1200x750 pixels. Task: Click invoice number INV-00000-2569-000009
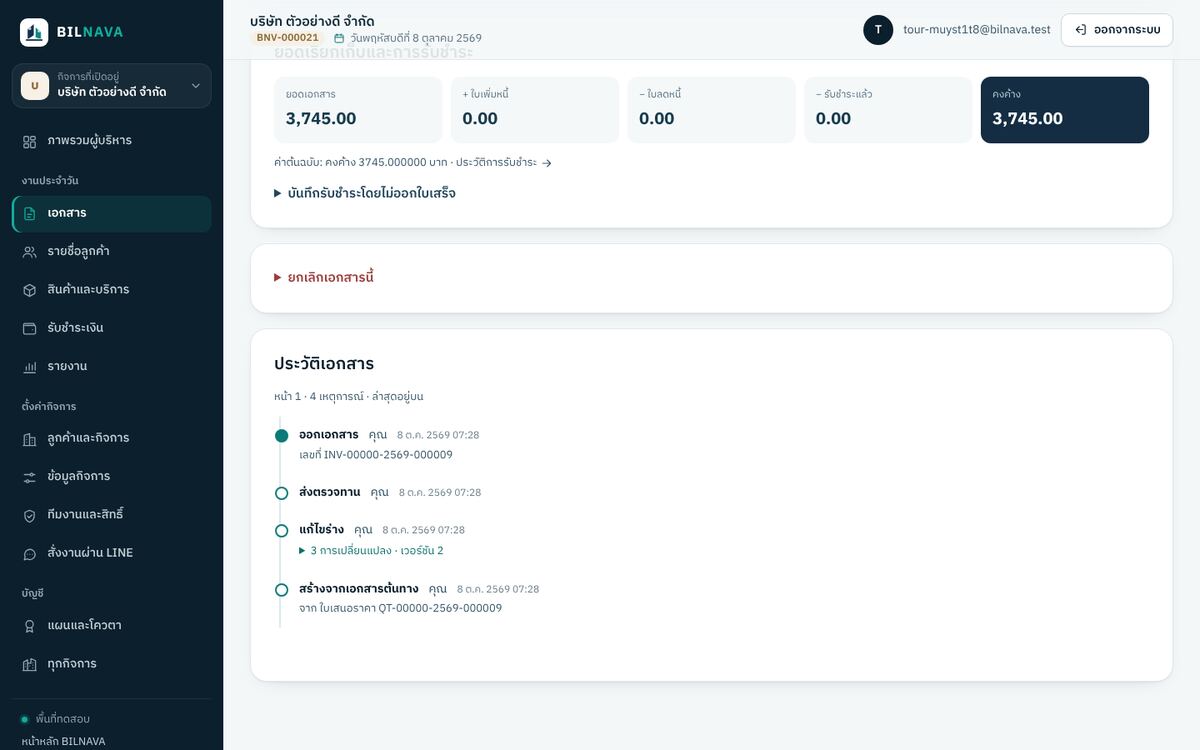(x=388, y=455)
